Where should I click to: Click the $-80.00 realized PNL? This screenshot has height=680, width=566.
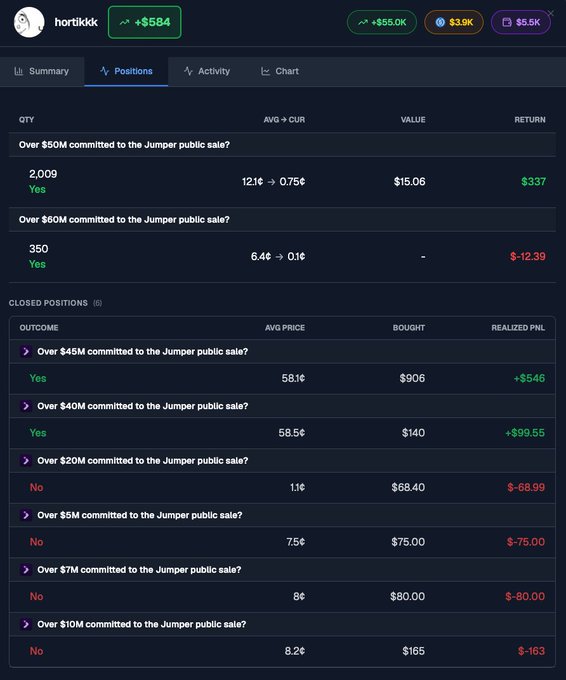coord(525,597)
